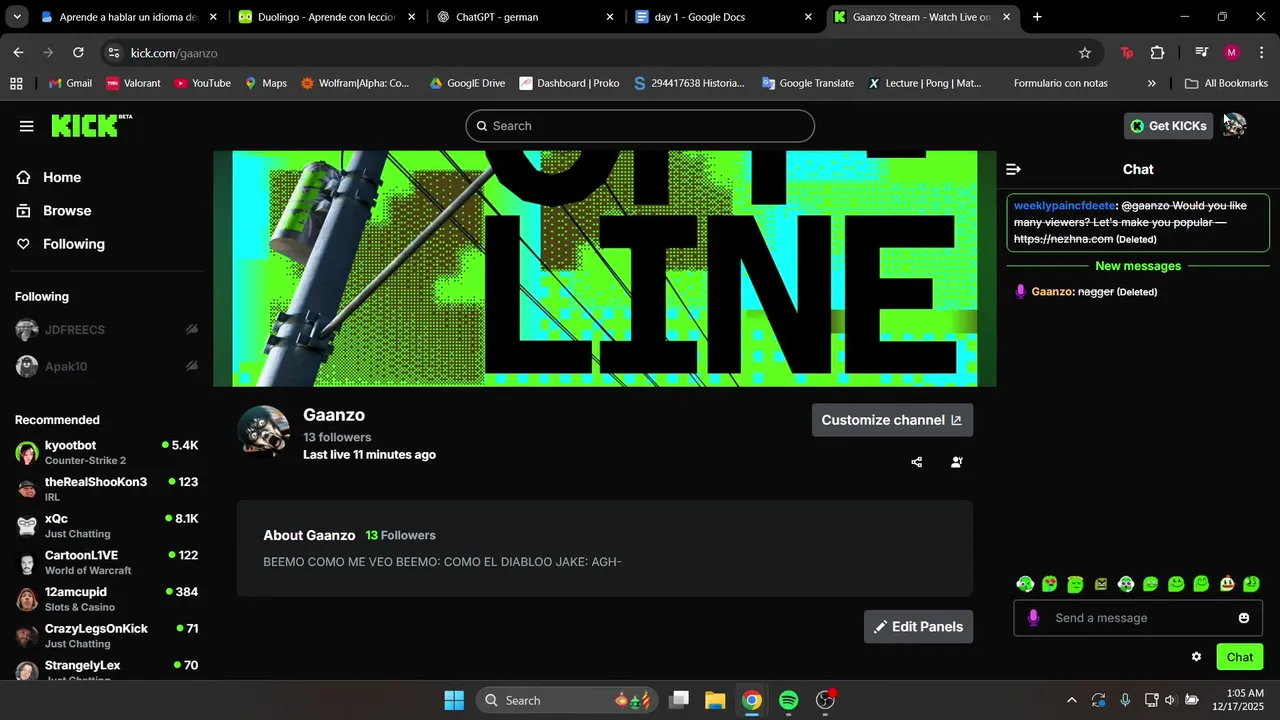Open a new Chrome tab
This screenshot has height=720, width=1280.
click(1037, 17)
